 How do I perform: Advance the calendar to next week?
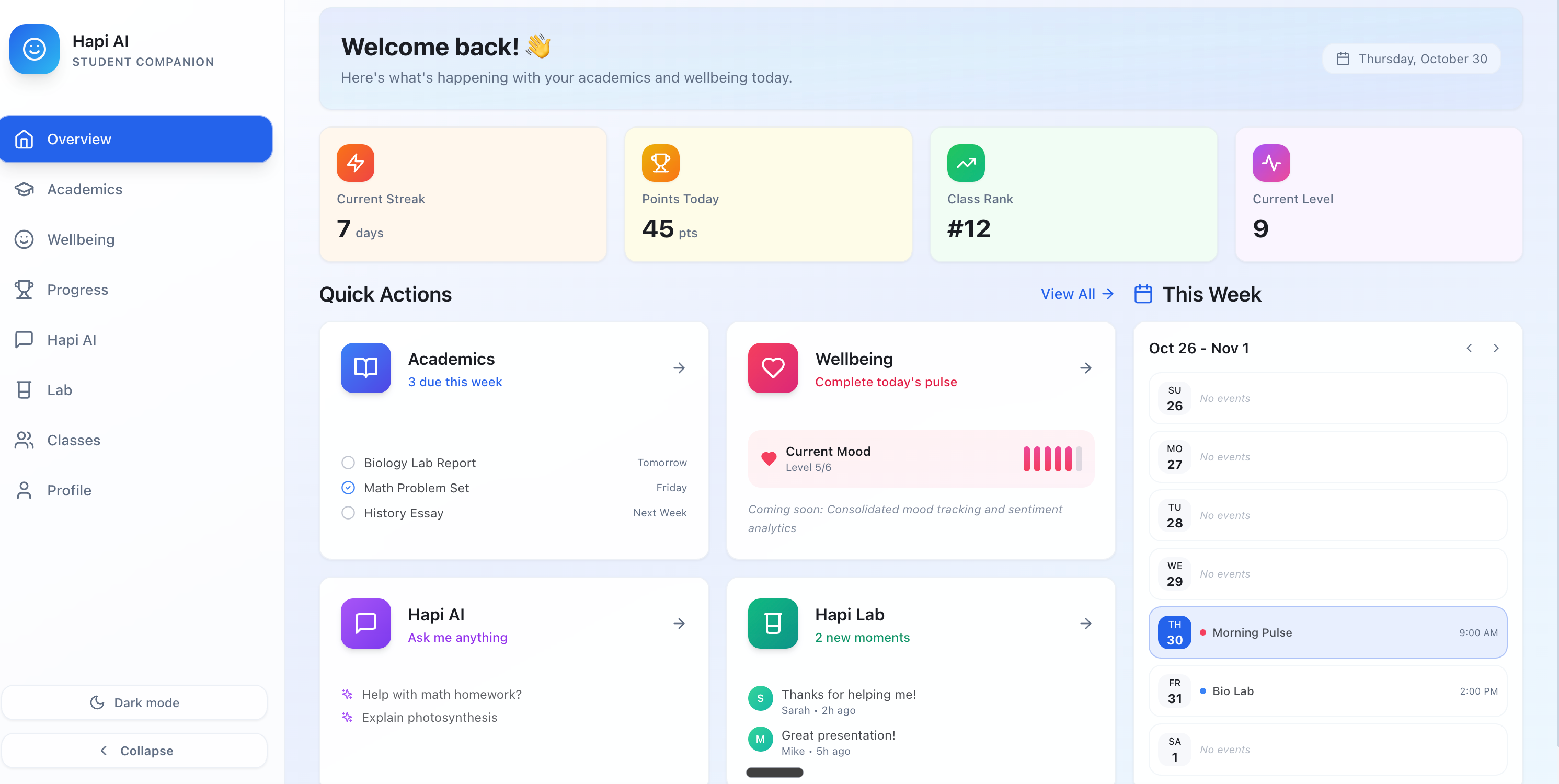click(1495, 349)
